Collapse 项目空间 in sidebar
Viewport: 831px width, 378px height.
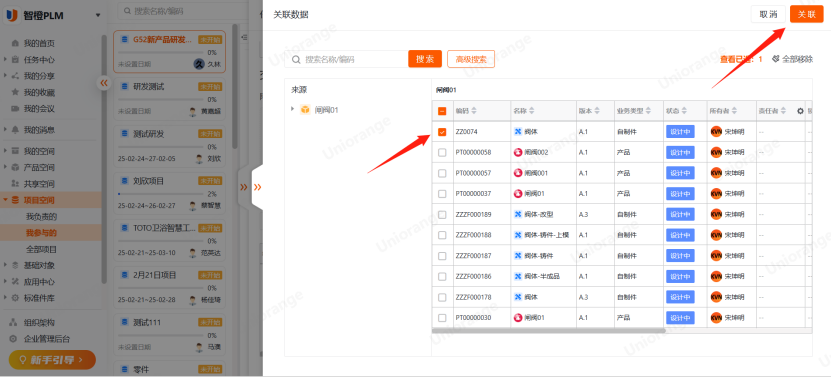tap(5, 200)
